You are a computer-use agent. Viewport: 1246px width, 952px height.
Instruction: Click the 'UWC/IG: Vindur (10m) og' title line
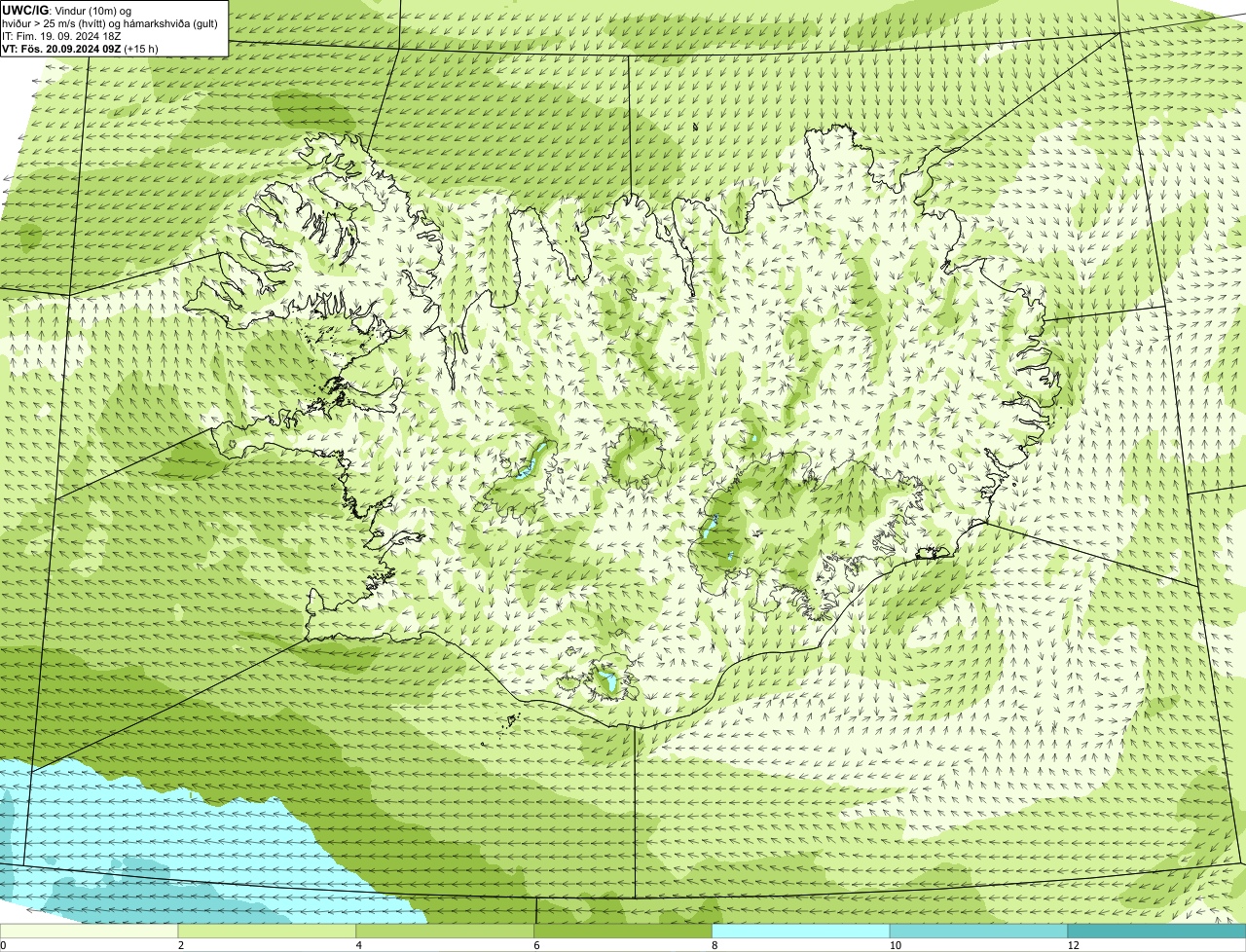(66, 10)
